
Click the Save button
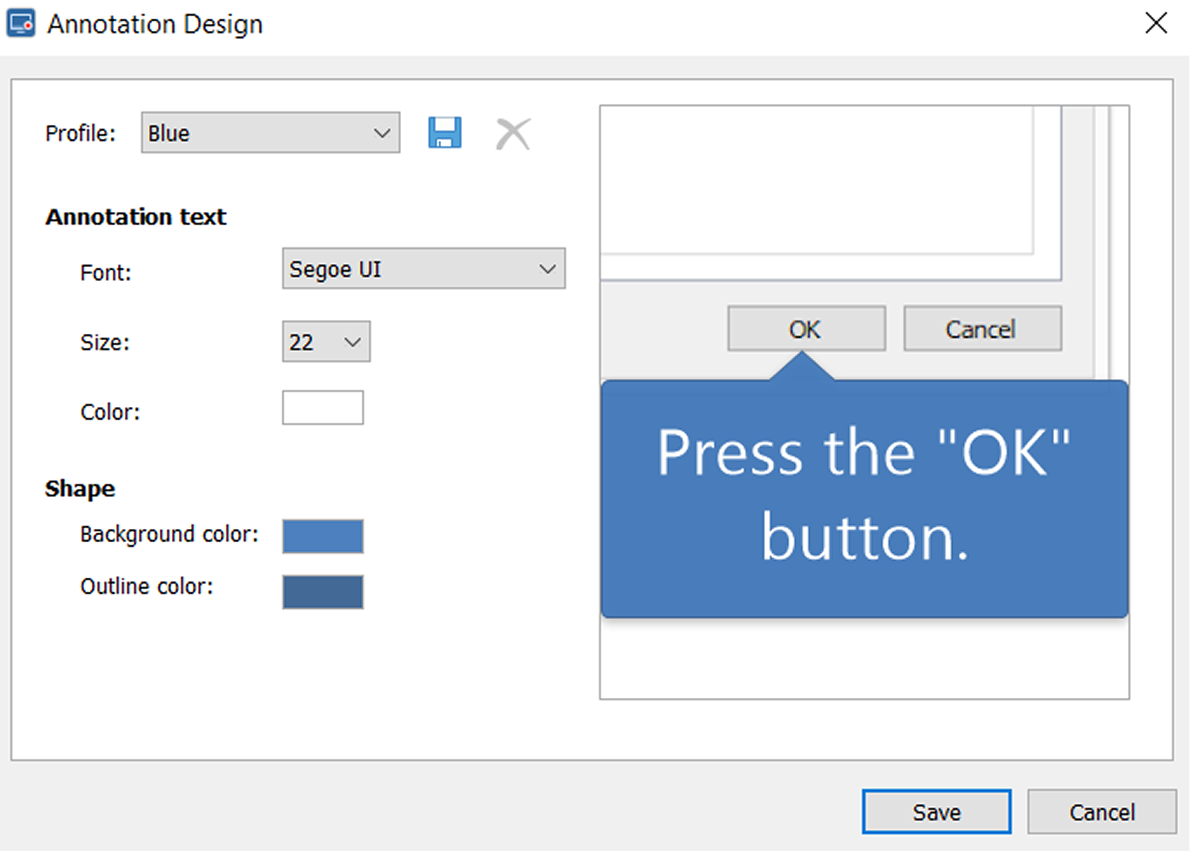pyautogui.click(x=937, y=812)
